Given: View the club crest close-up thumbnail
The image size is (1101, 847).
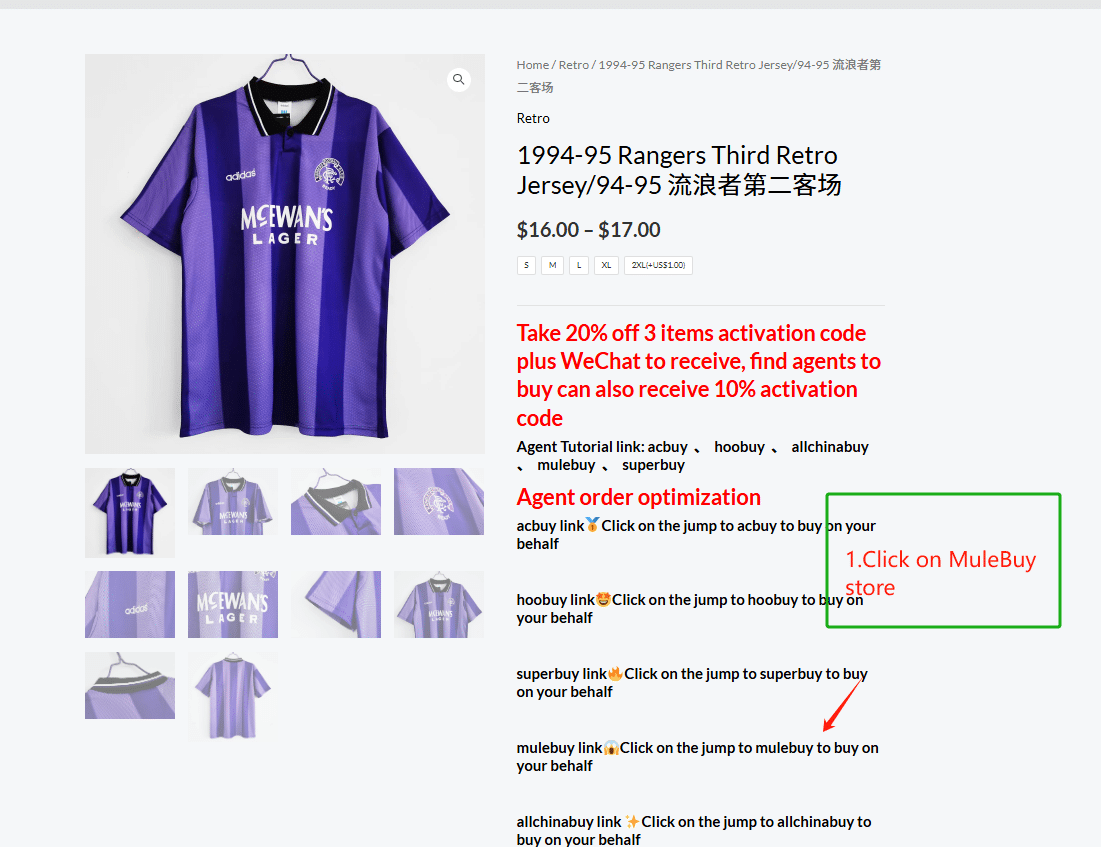Looking at the screenshot, I should (439, 501).
